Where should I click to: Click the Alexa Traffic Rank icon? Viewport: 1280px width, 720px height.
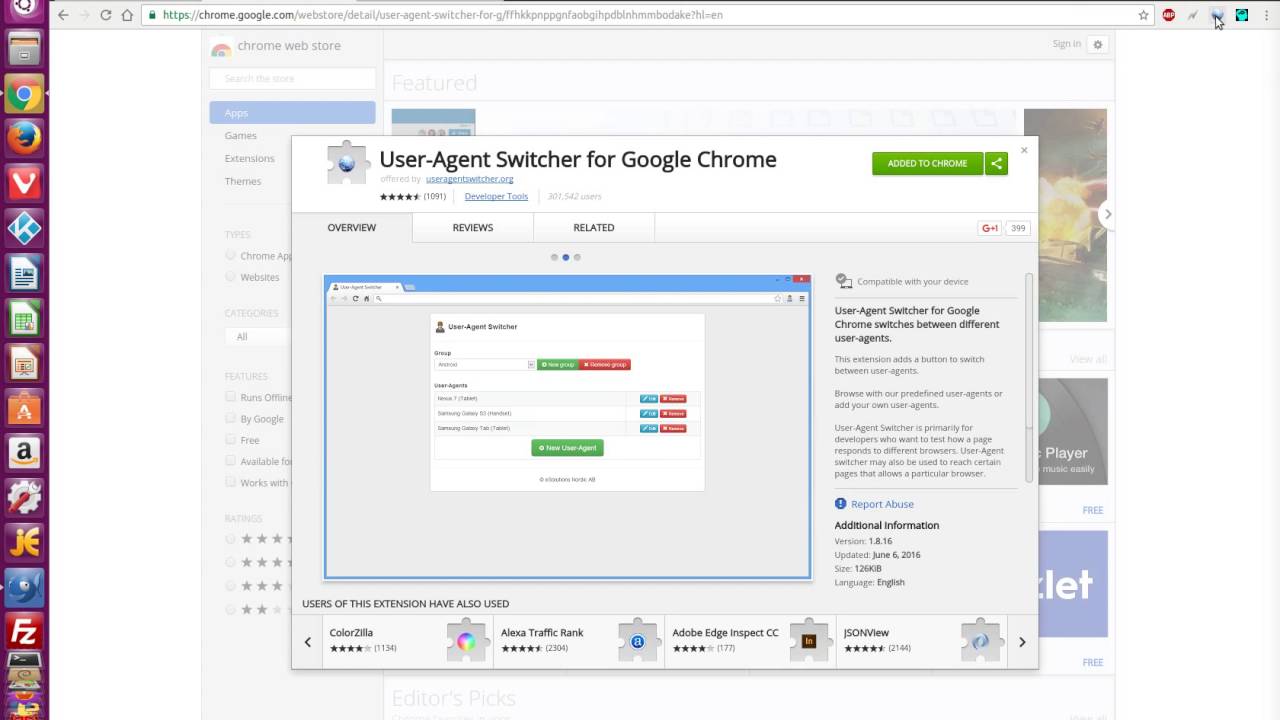click(x=637, y=641)
